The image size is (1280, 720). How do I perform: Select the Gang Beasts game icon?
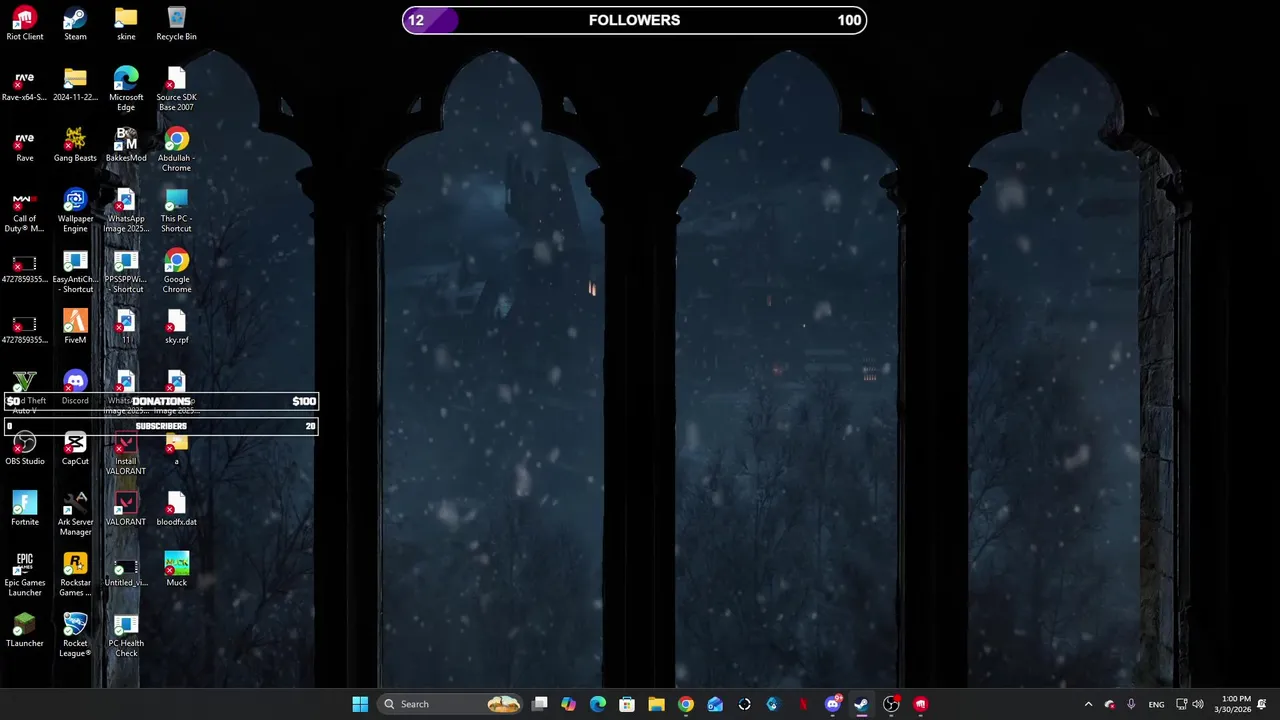(75, 146)
